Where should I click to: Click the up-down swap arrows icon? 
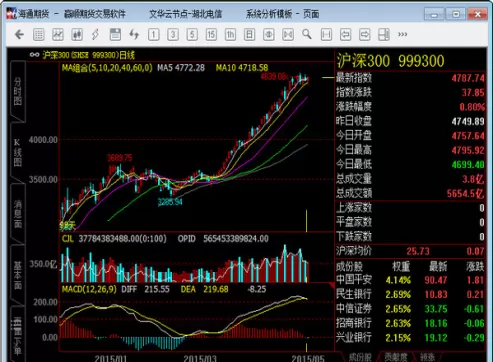134,34
